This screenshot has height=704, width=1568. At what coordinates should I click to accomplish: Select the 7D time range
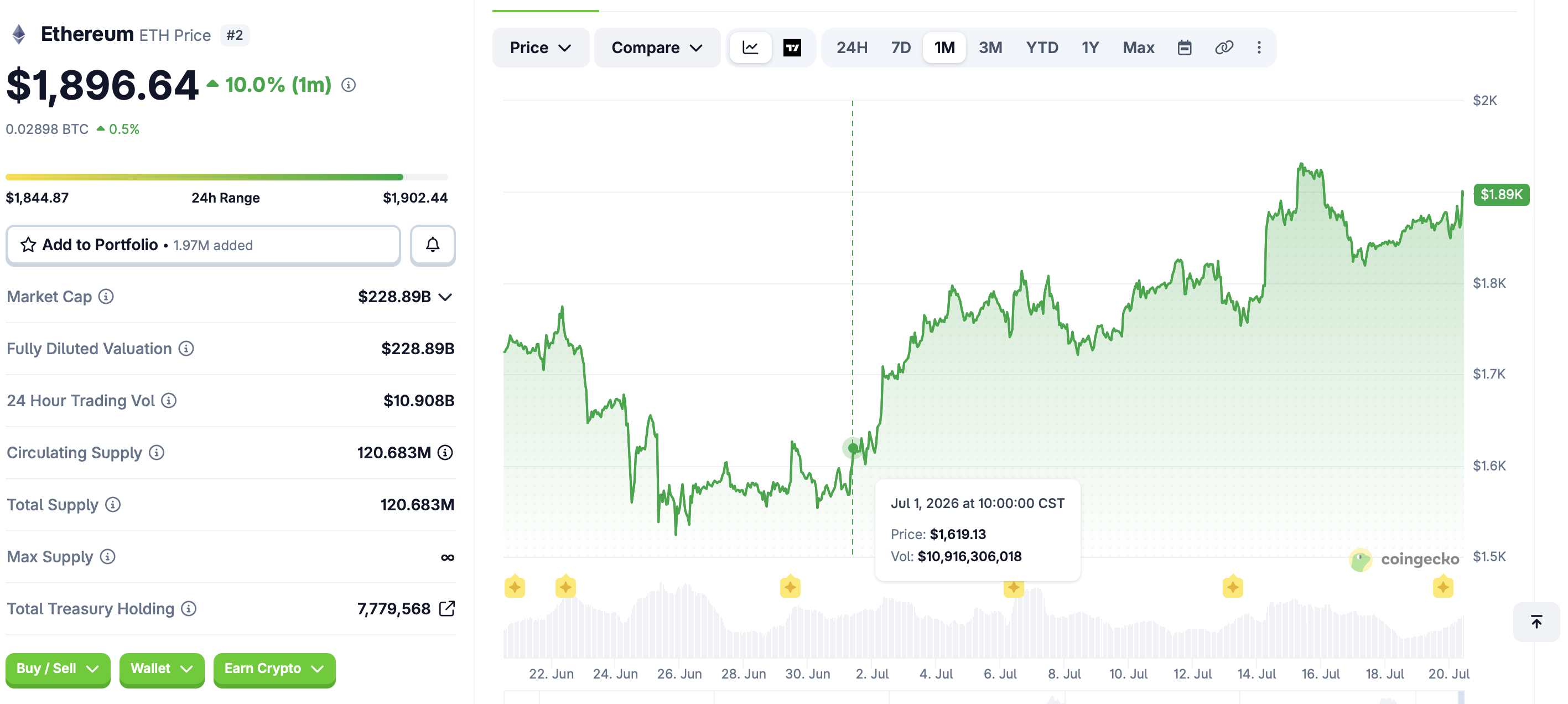click(900, 48)
